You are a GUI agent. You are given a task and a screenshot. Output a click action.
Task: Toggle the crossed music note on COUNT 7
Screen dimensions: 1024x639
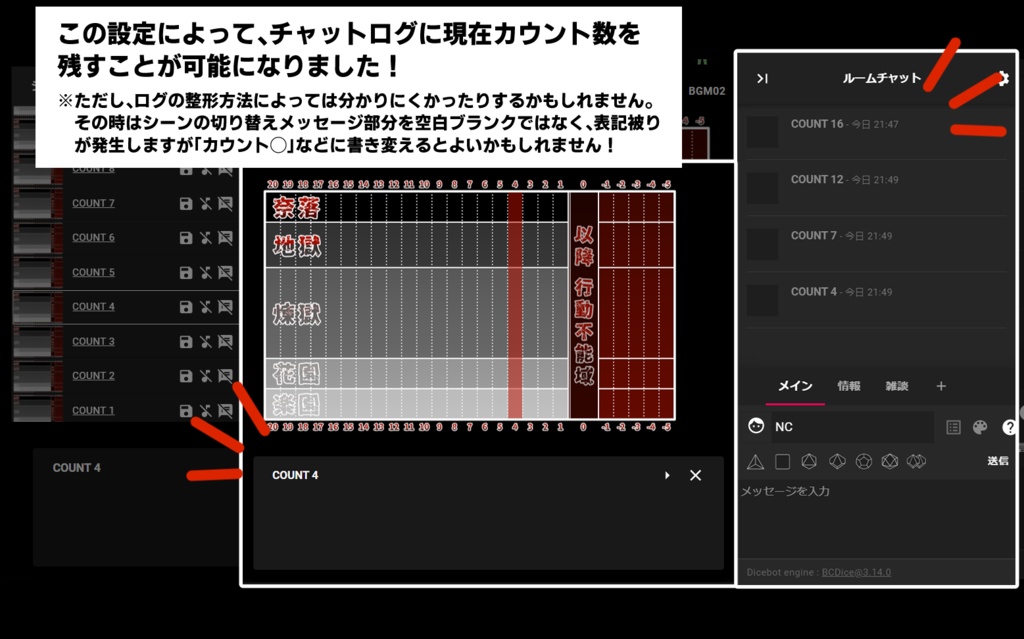point(205,203)
